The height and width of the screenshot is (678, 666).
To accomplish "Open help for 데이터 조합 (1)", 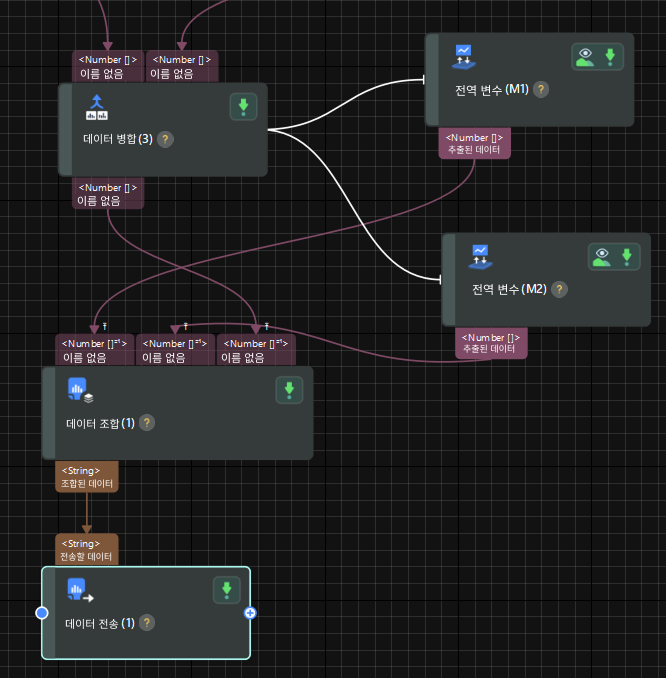I will pos(147,423).
